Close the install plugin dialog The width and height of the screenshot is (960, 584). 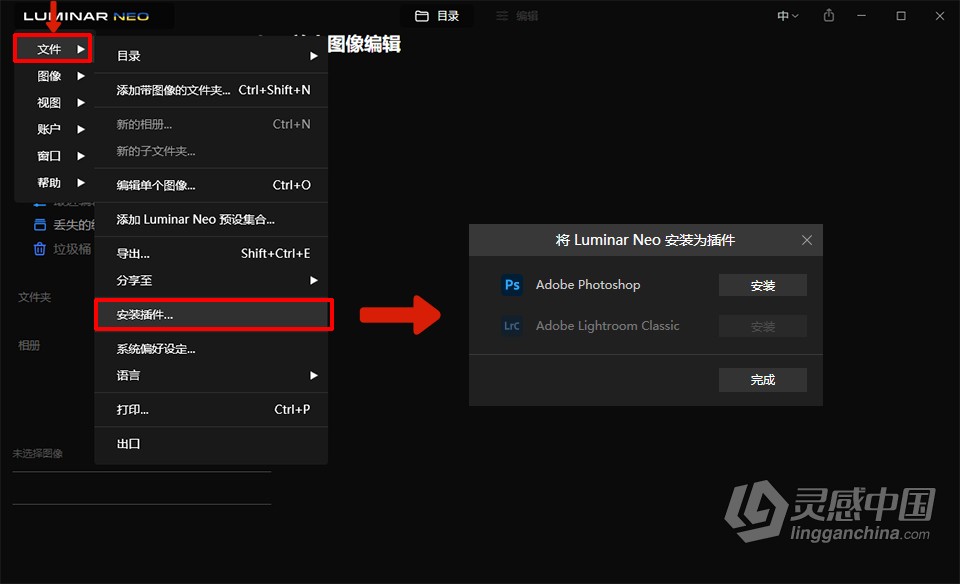807,240
